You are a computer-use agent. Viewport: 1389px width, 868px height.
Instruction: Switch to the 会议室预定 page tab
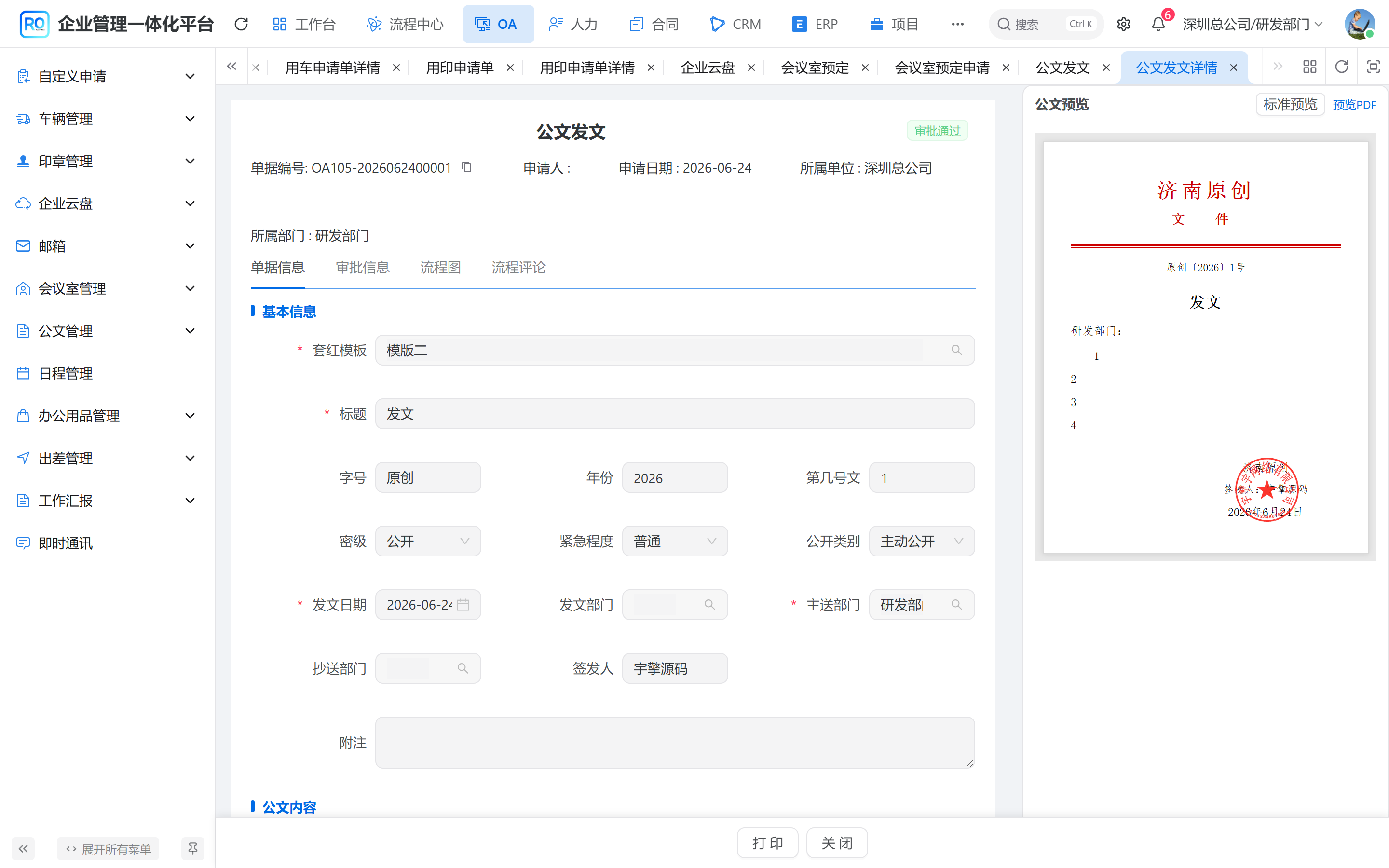click(x=815, y=68)
